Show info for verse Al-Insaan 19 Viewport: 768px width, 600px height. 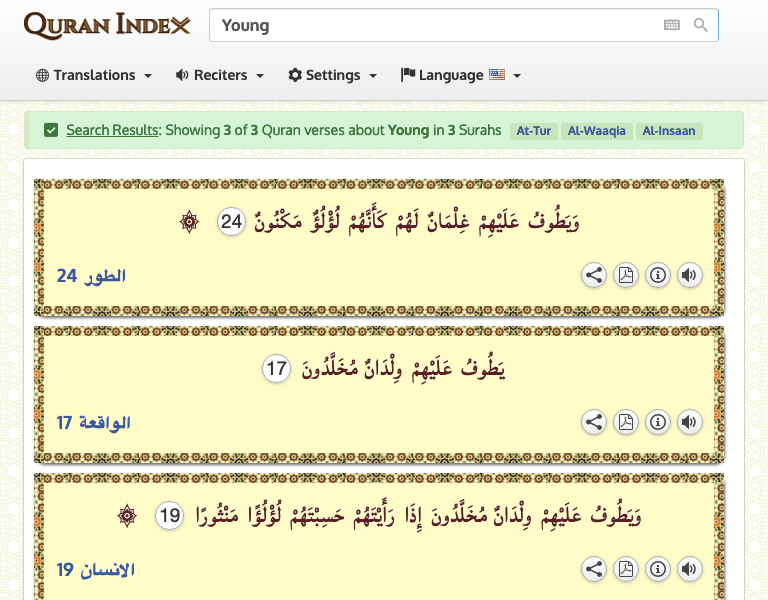point(658,569)
